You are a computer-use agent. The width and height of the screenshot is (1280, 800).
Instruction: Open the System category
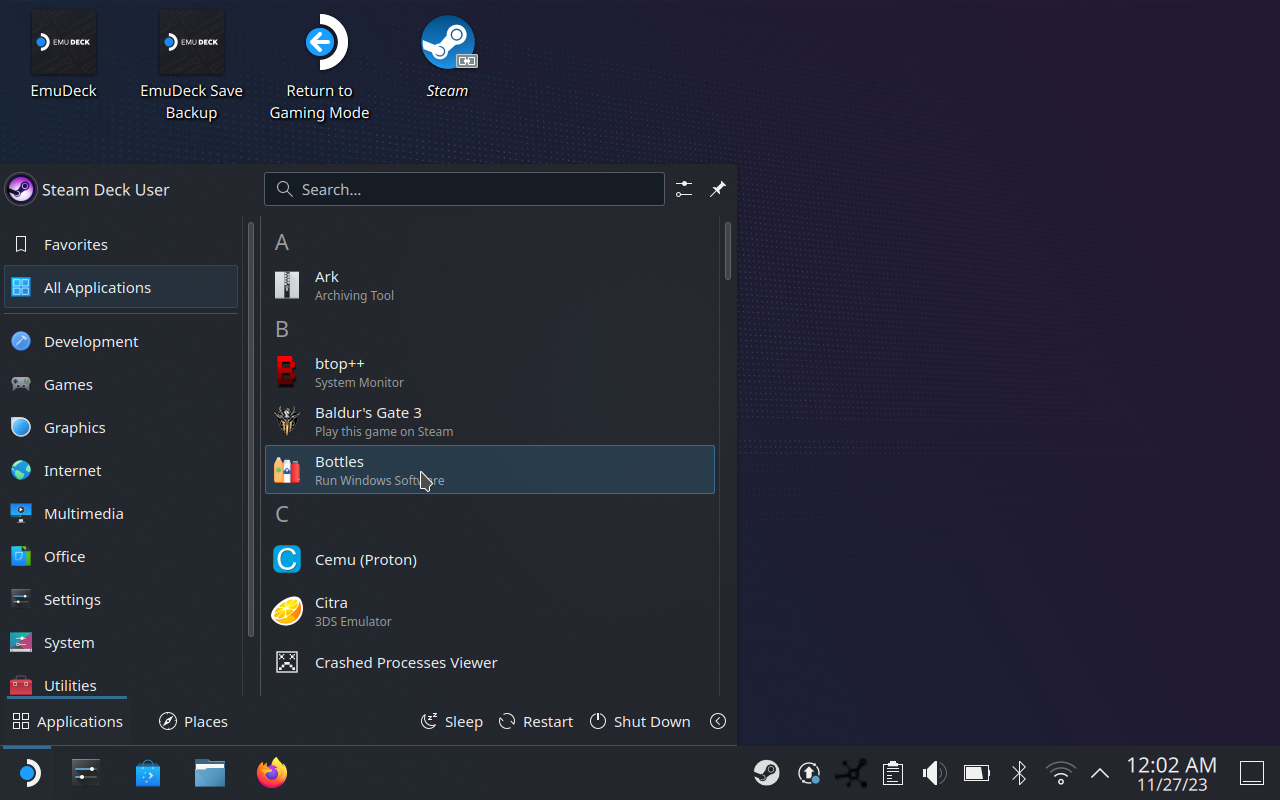click(121, 642)
